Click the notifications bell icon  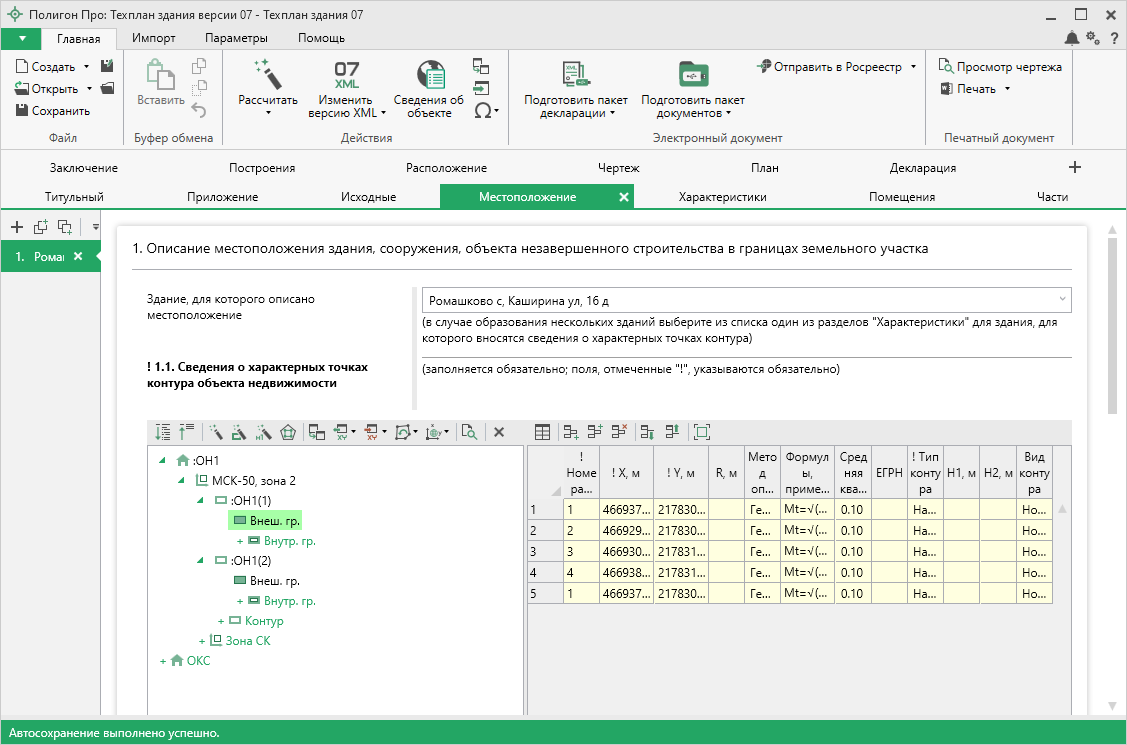pos(1072,38)
